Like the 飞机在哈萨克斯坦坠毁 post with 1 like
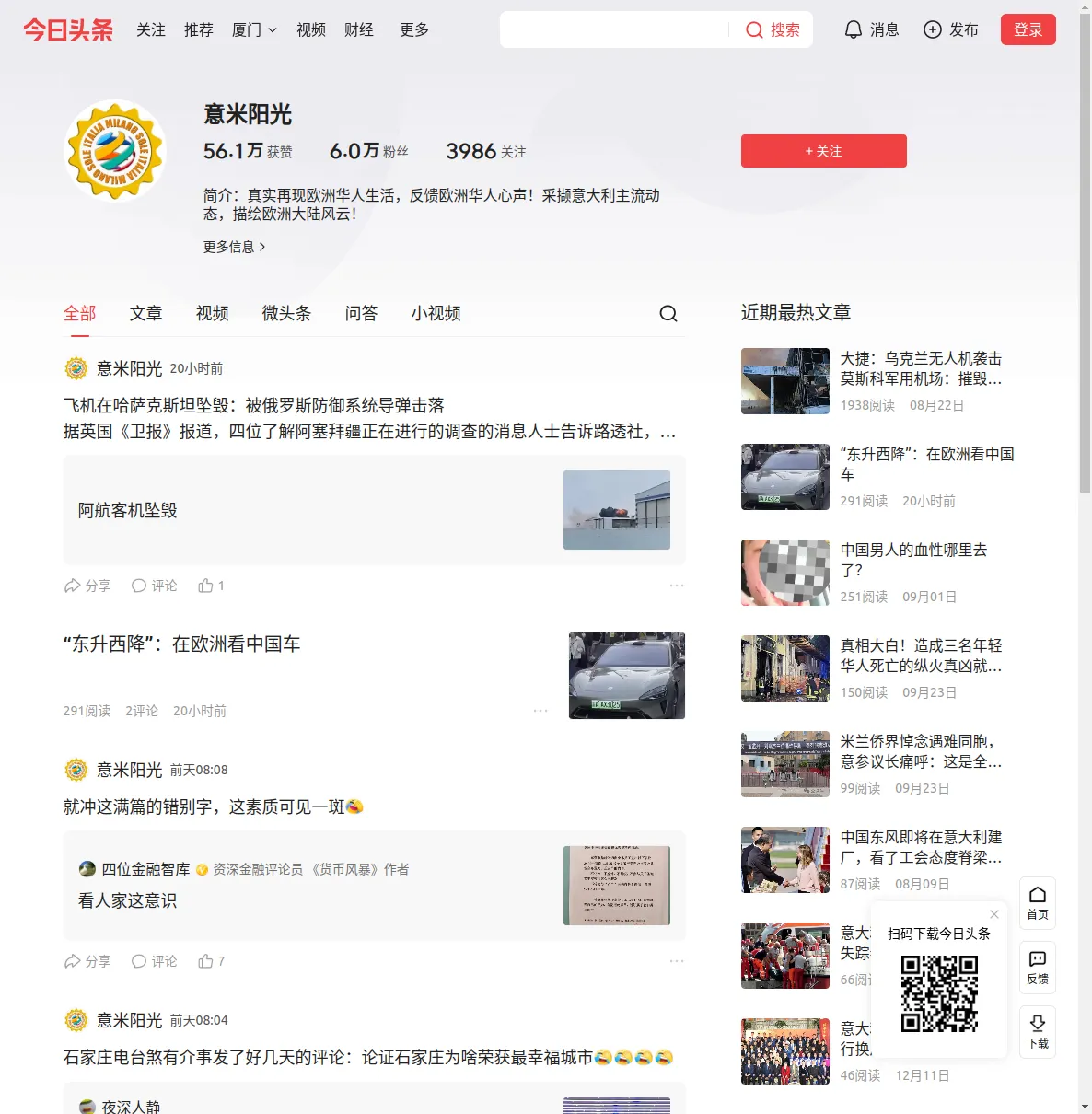Image resolution: width=1092 pixels, height=1114 pixels. [211, 586]
